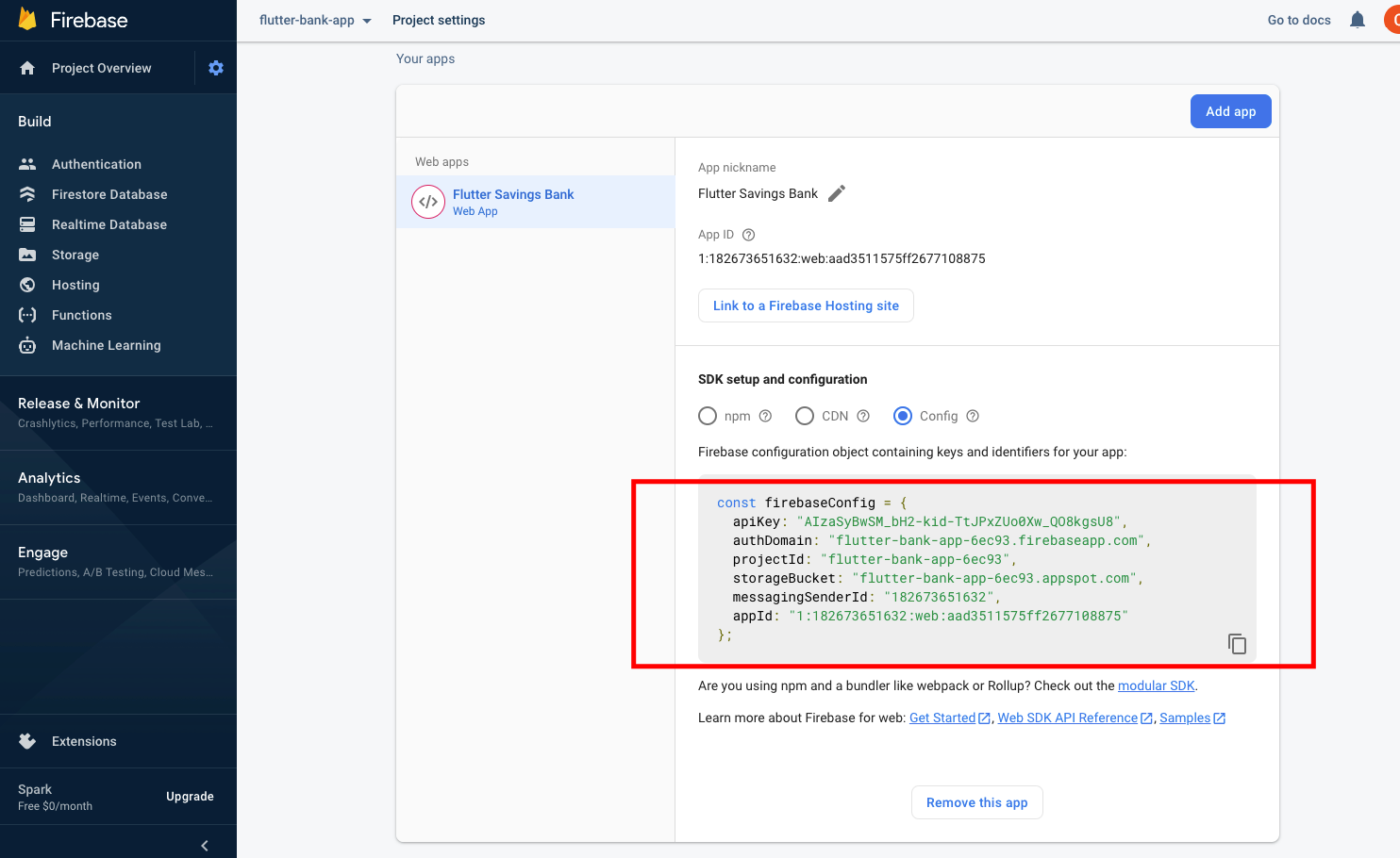Click the storageBucket value in code
This screenshot has width=1400, height=858.
click(994, 578)
